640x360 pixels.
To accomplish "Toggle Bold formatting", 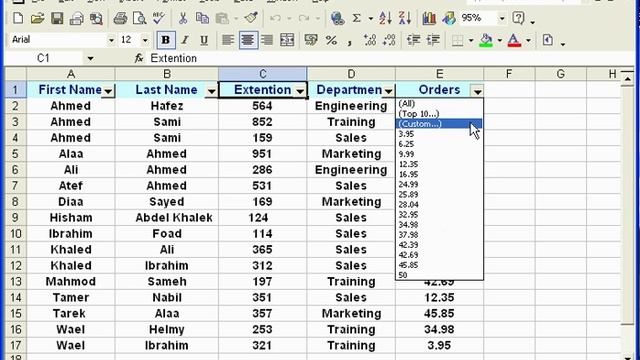I will [166, 40].
